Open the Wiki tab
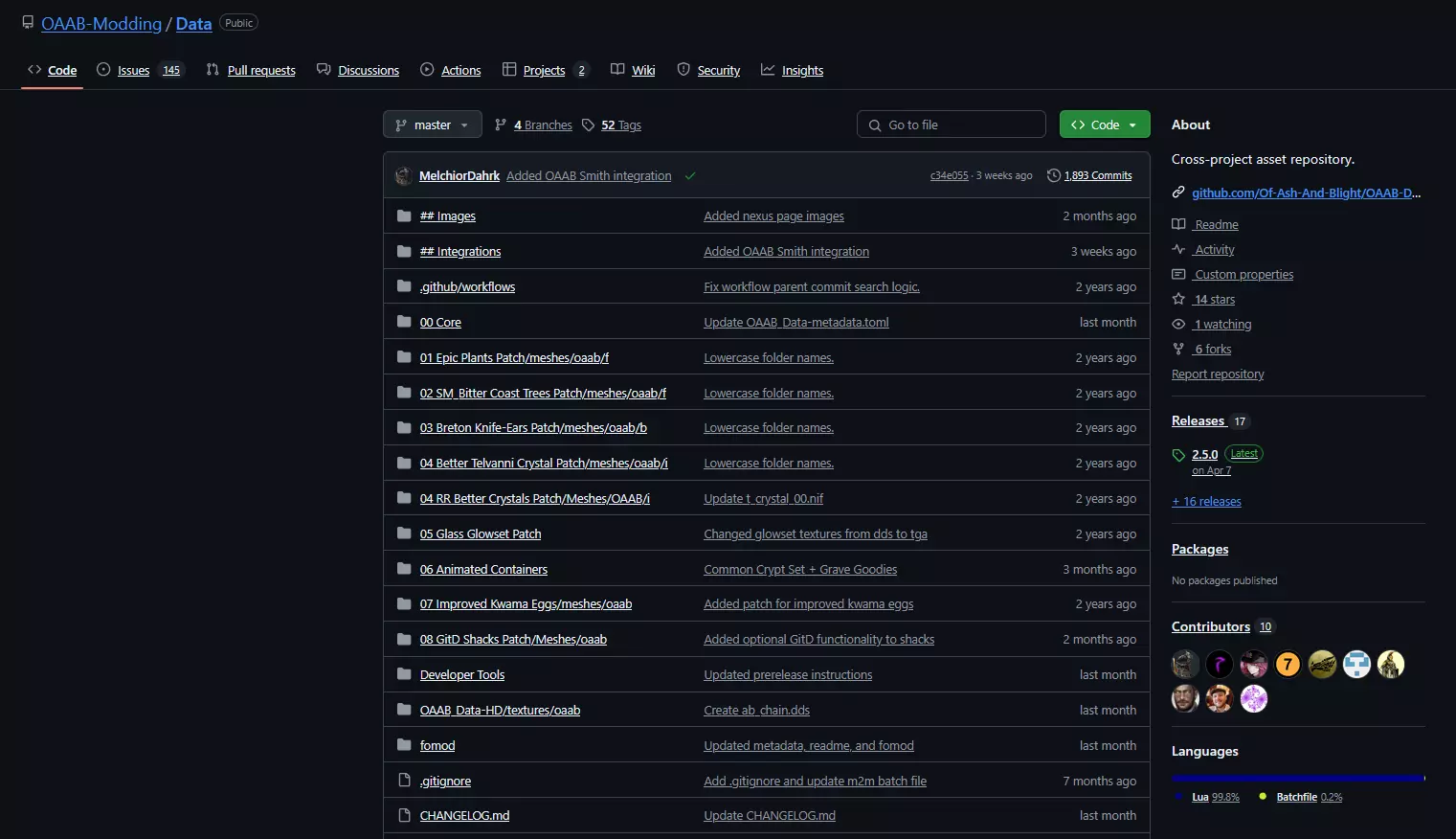The image size is (1456, 839). coord(633,70)
